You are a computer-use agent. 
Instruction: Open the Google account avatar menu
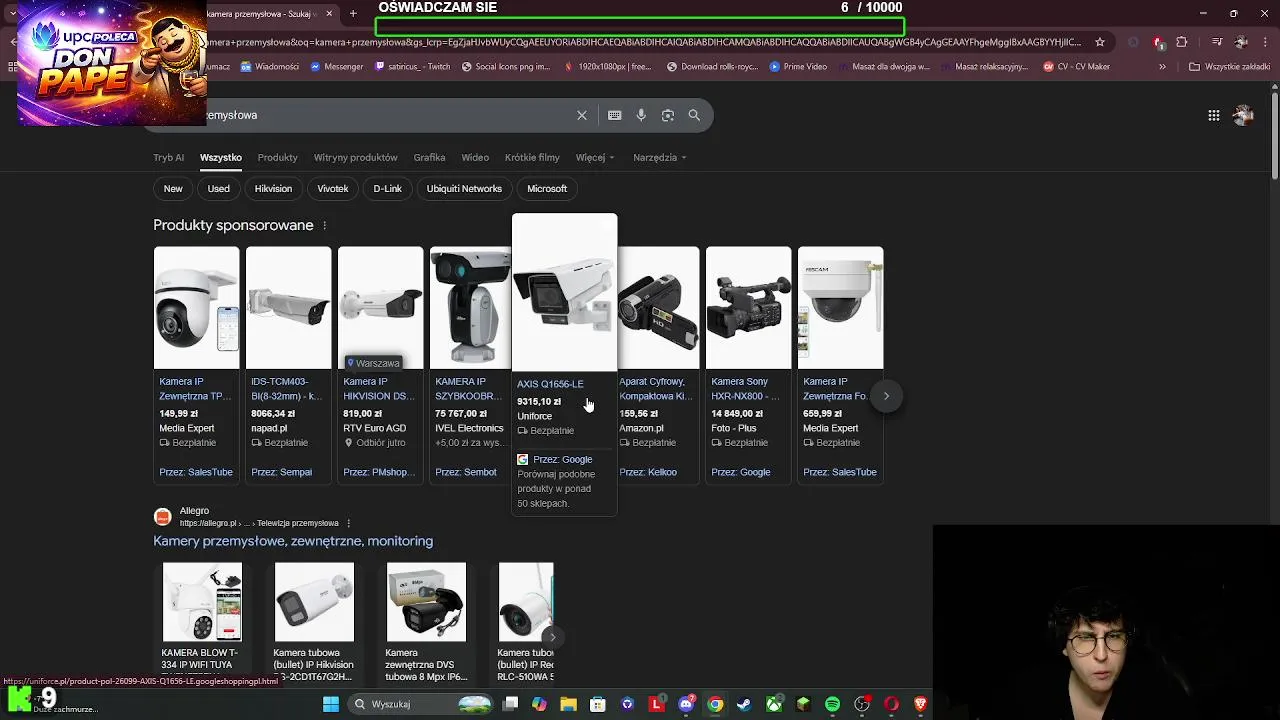point(1244,115)
